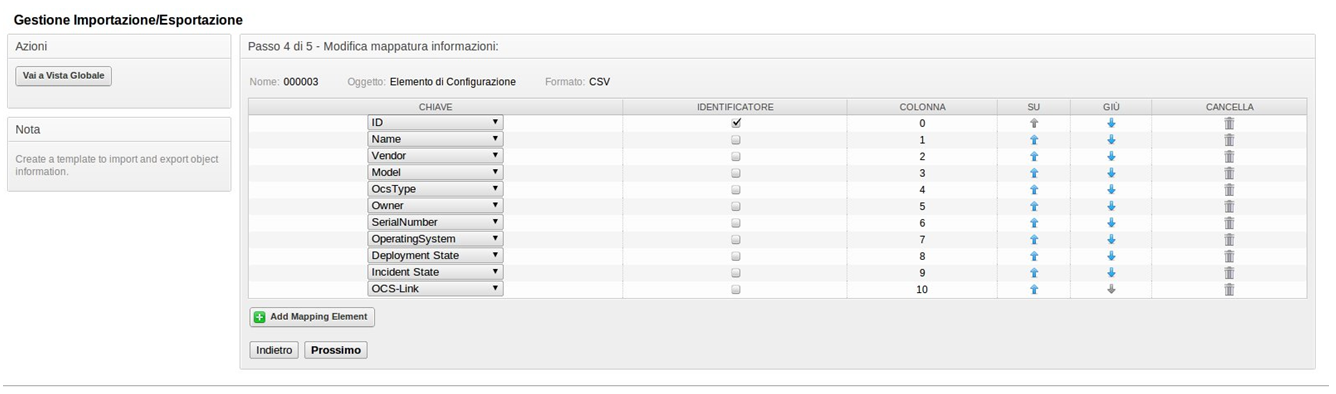The width and height of the screenshot is (1336, 394).
Task: Move Deployment State row down
Action: point(1111,256)
